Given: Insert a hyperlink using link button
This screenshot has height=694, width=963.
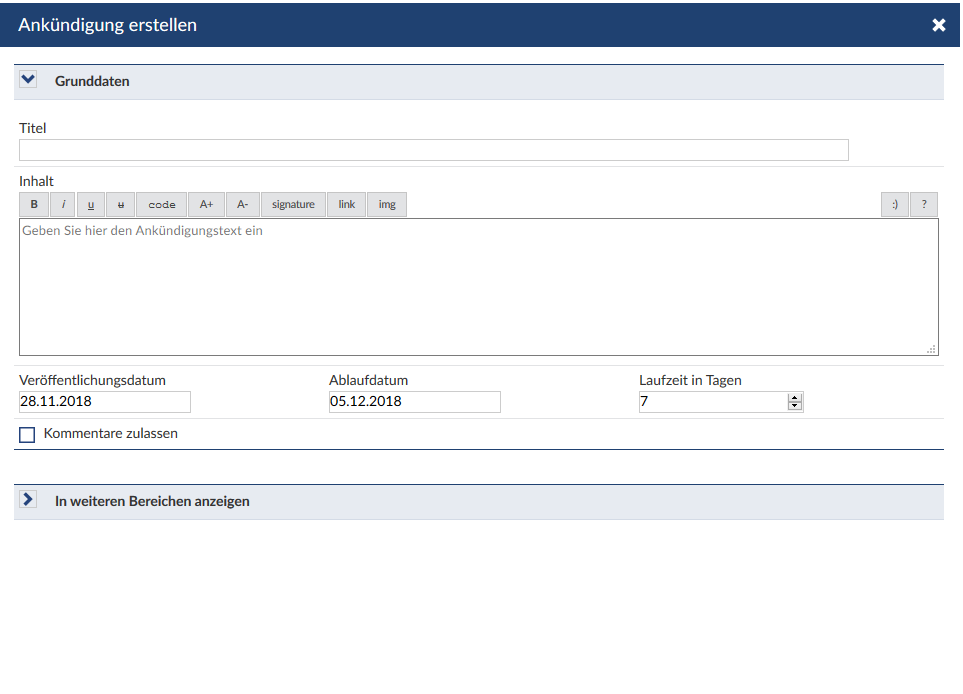Looking at the screenshot, I should point(346,205).
